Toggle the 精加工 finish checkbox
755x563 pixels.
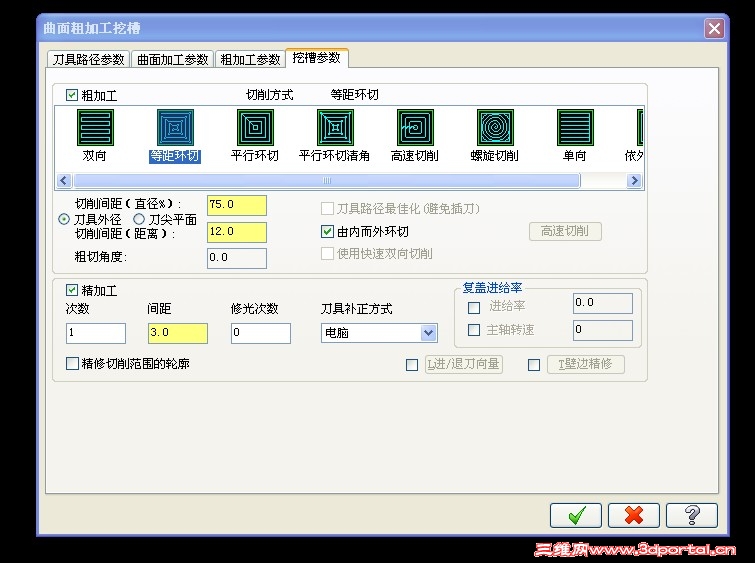click(72, 290)
